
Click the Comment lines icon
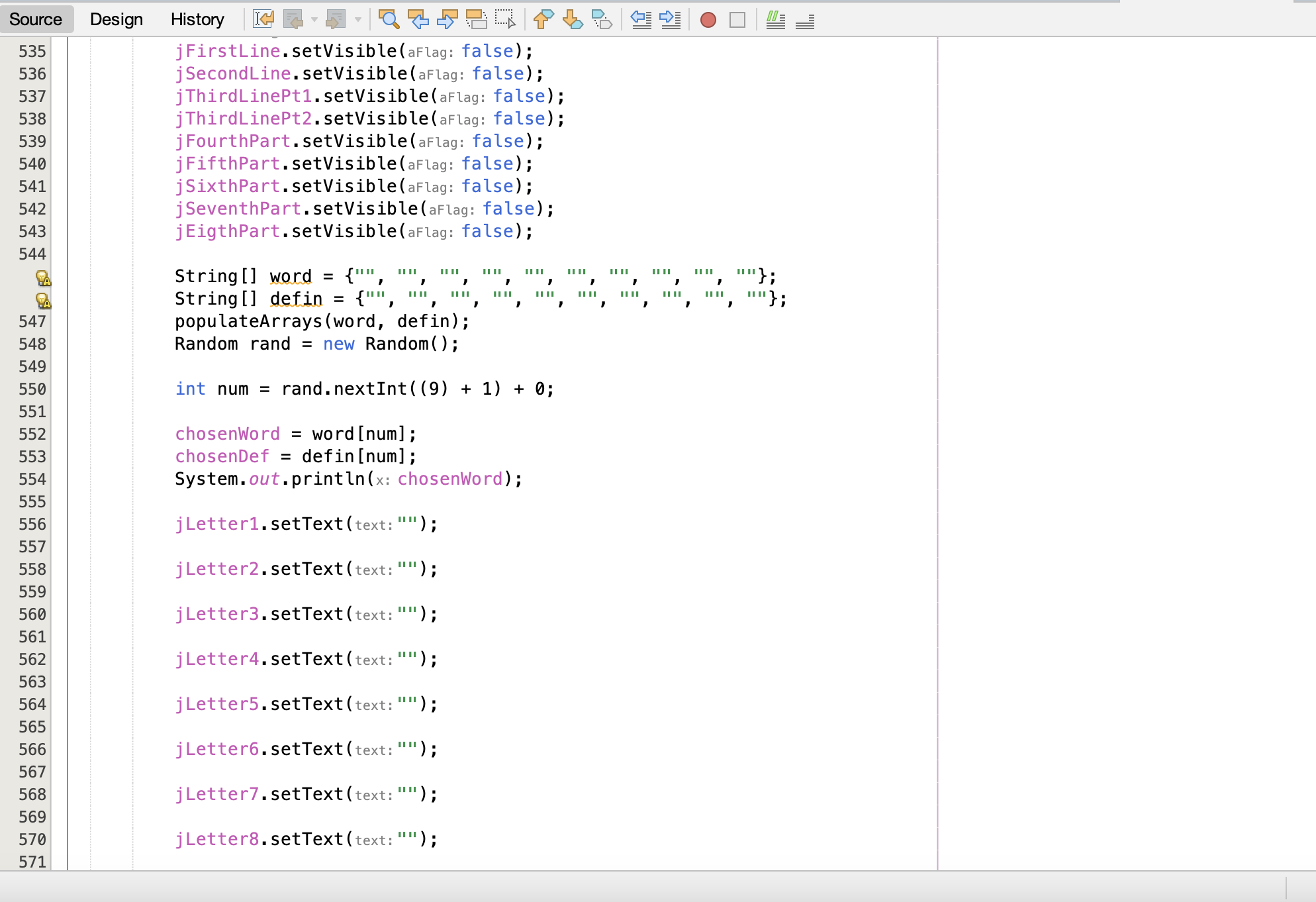click(775, 20)
